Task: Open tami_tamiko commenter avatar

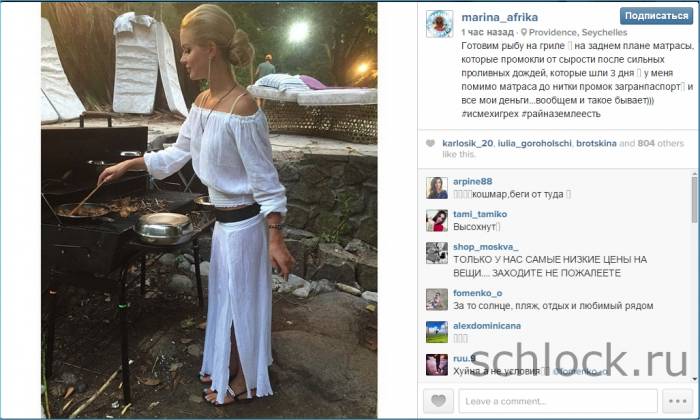Action: tap(437, 220)
